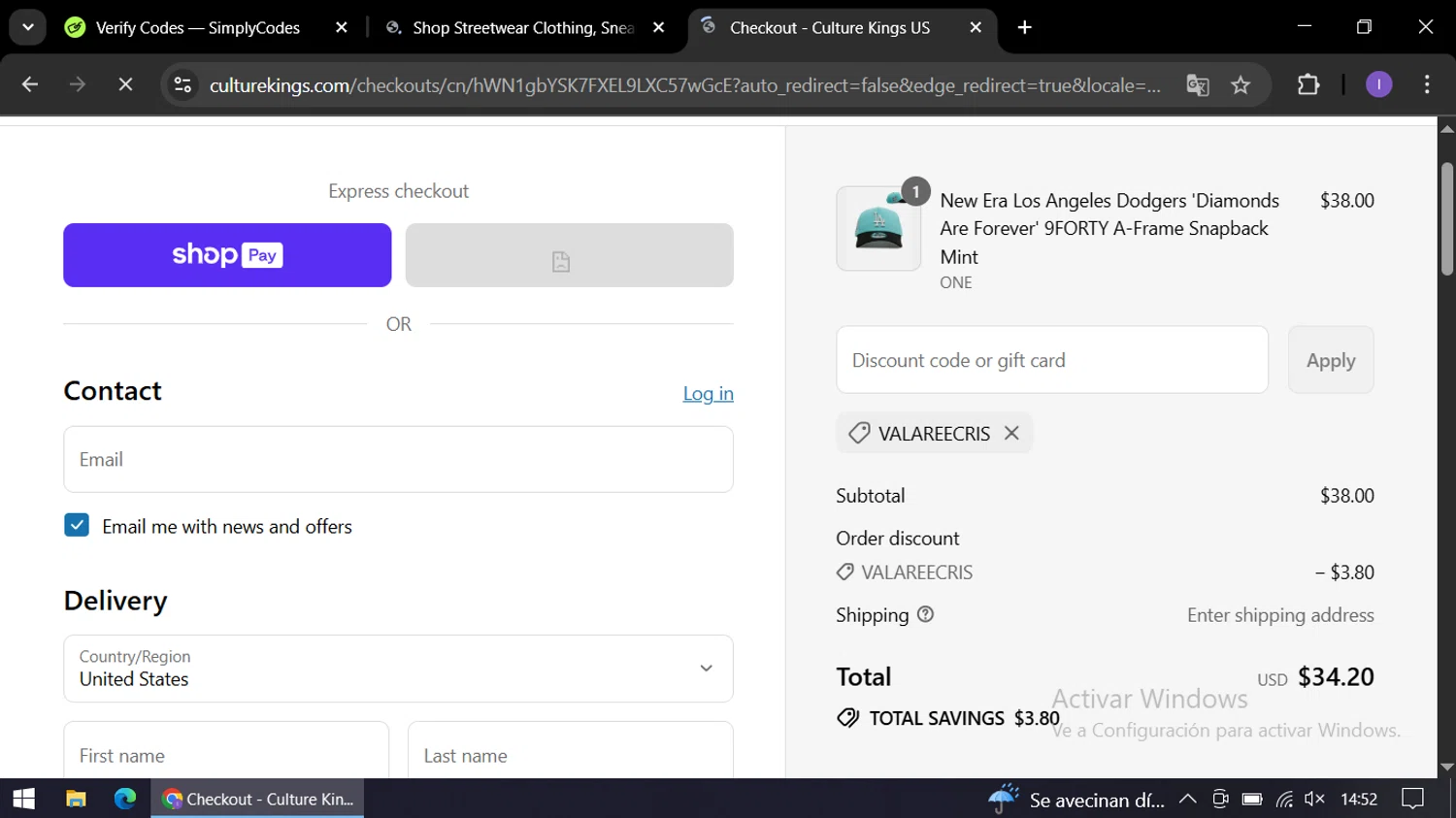1456x818 pixels.
Task: Open Chrome three-dot menu
Action: point(1427,85)
